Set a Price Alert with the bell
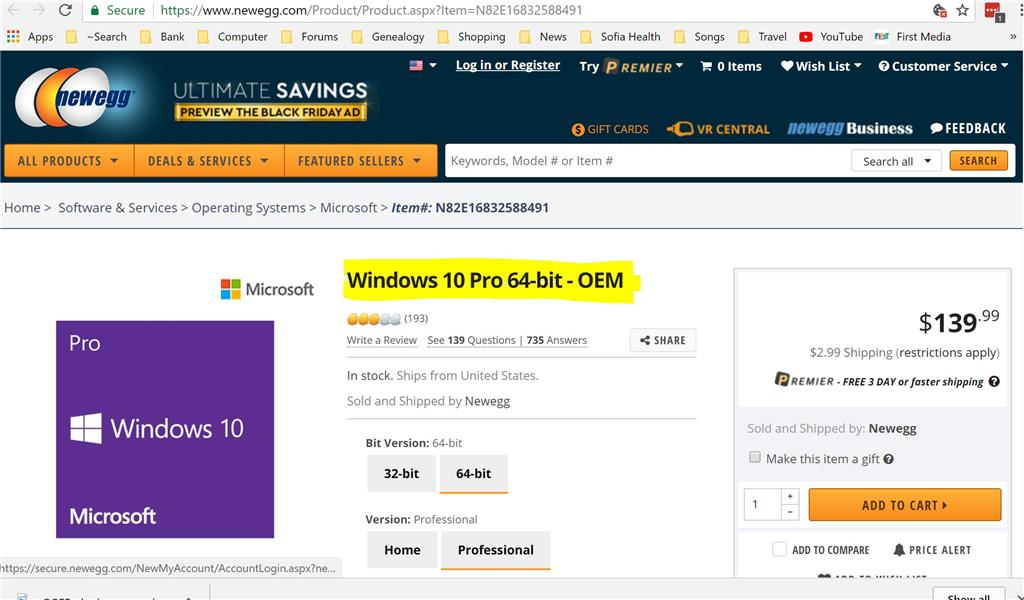 (x=932, y=550)
